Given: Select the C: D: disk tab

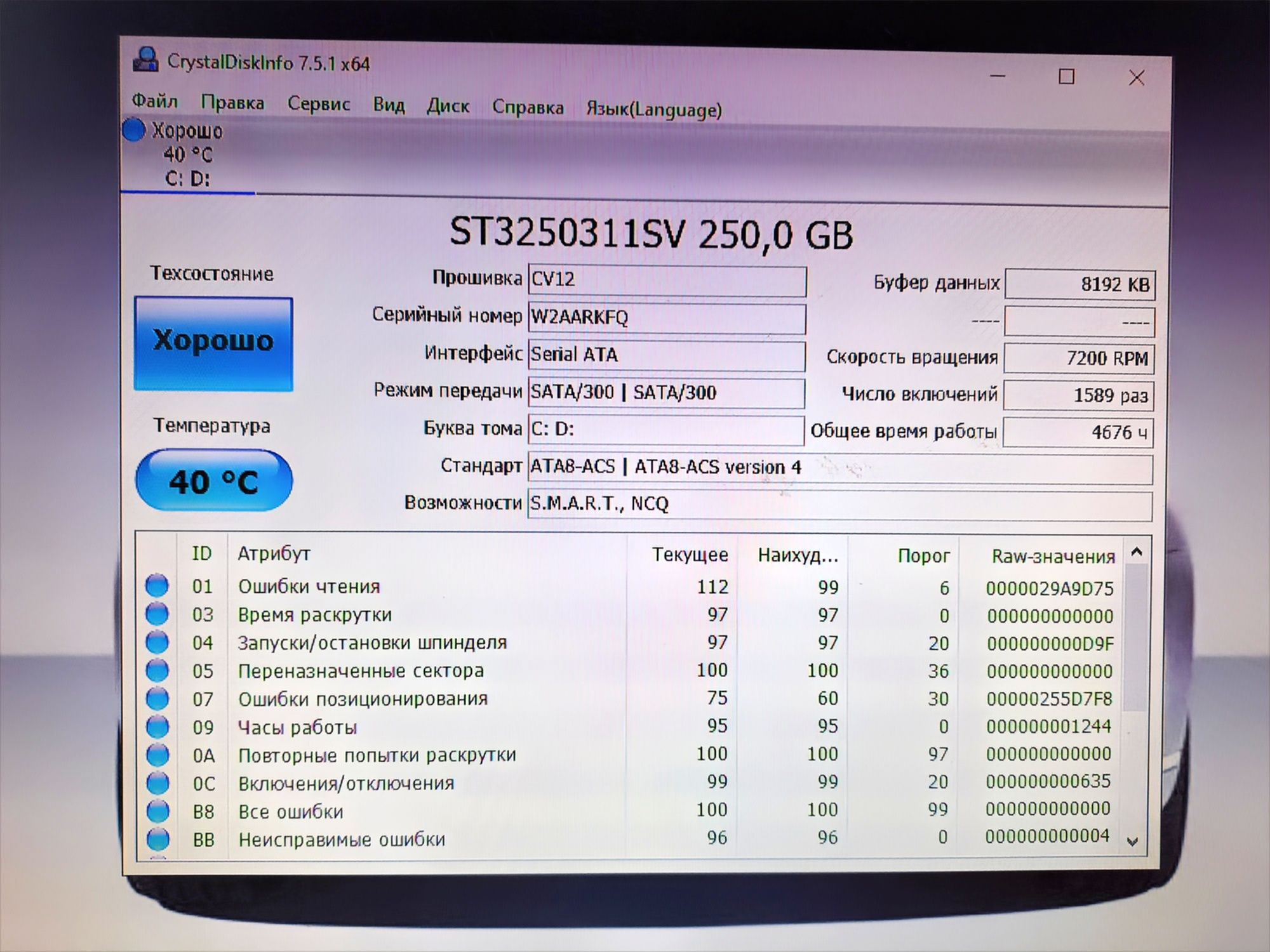Looking at the screenshot, I should (187, 155).
